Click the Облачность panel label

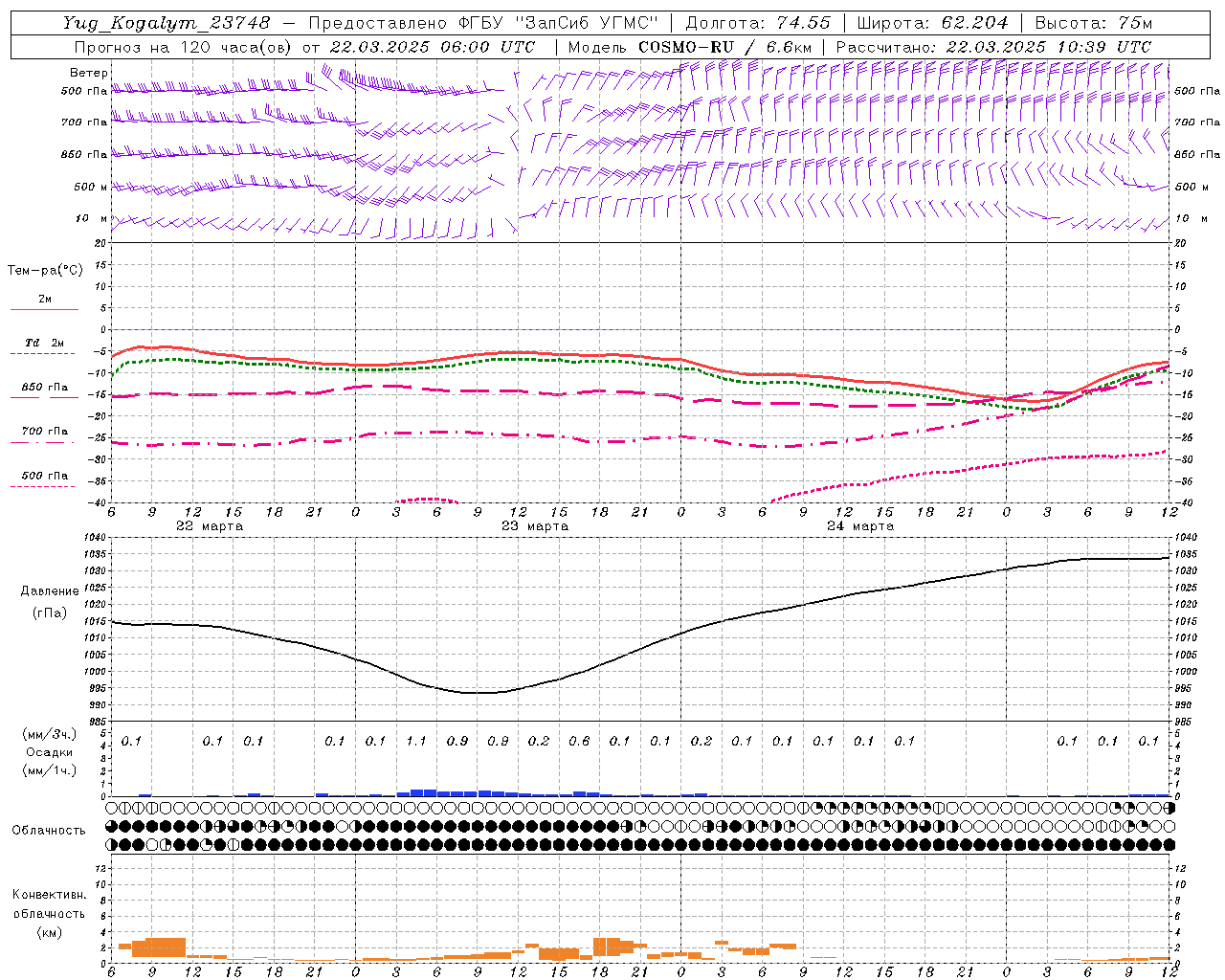point(49,831)
